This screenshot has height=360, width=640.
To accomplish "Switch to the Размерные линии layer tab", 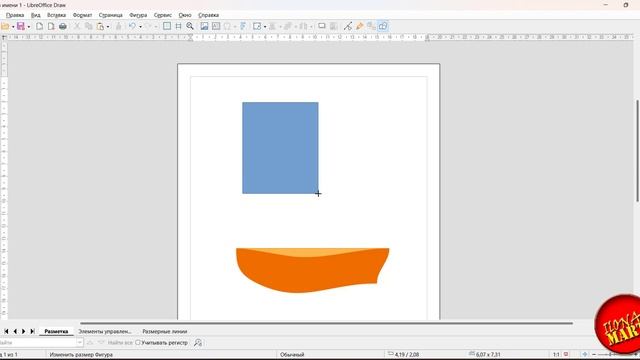I will point(164,331).
